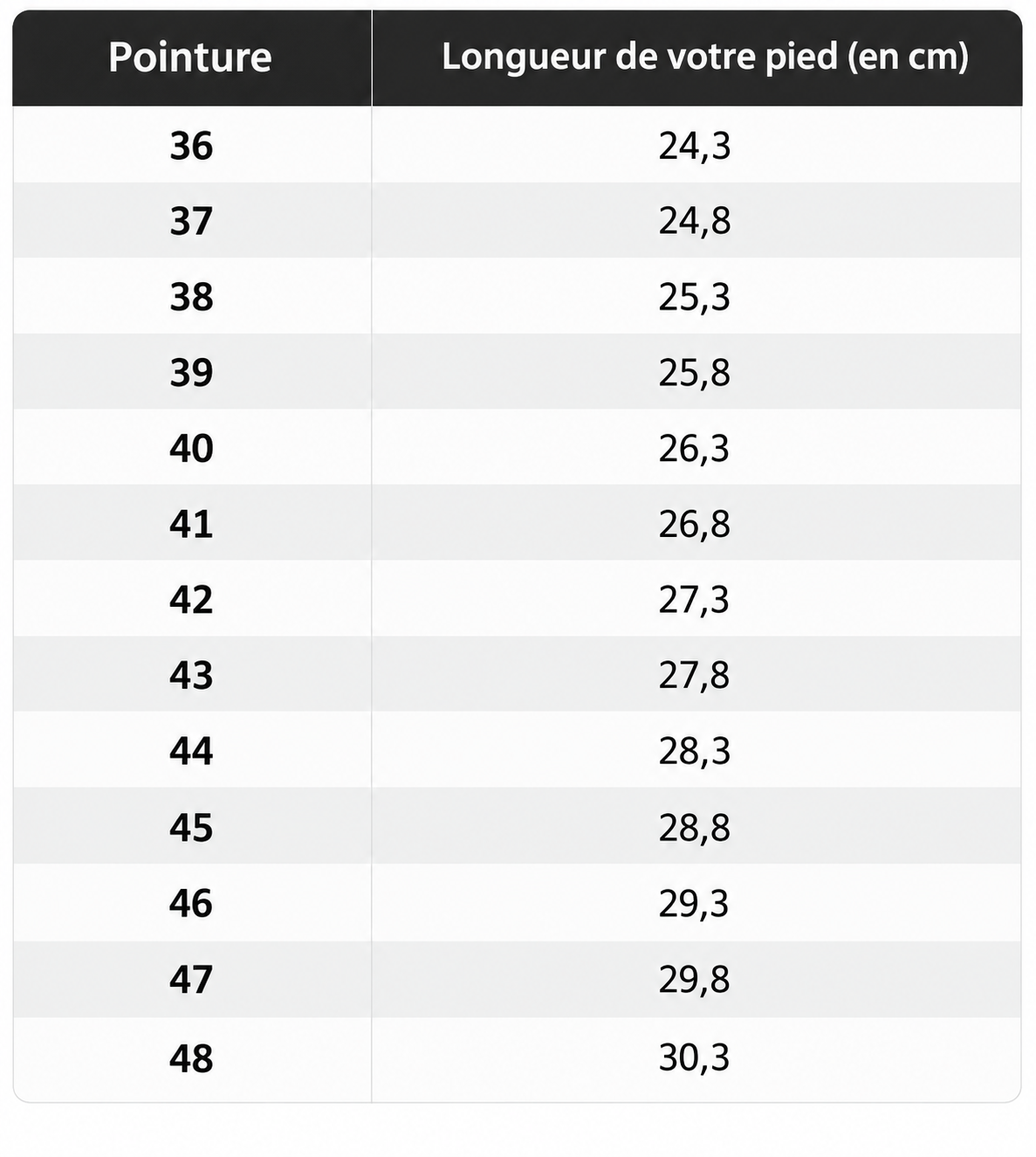This screenshot has width=1036, height=1157.
Task: Click the 27,3 foot length value
Action: click(x=695, y=601)
